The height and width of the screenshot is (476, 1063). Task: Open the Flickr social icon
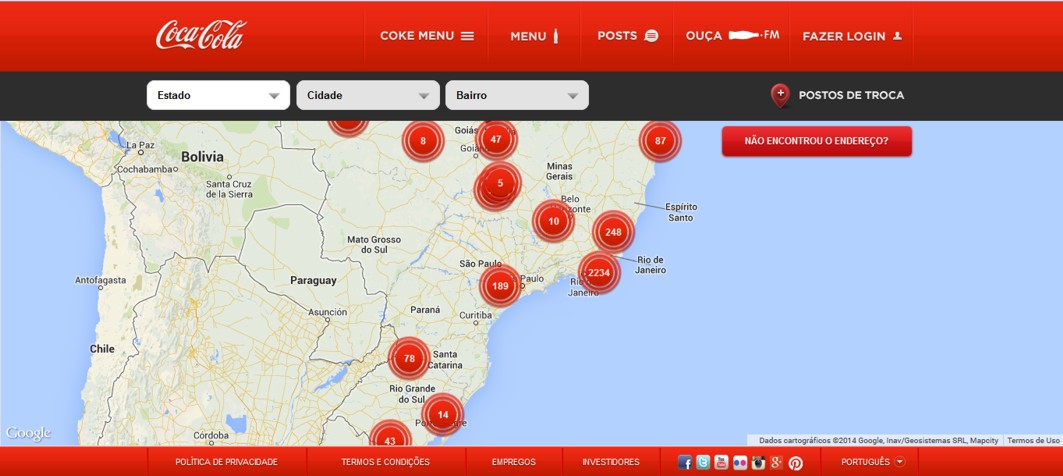(x=740, y=462)
